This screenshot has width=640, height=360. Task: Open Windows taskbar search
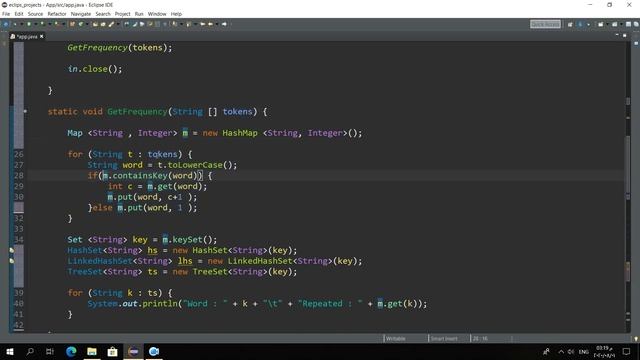30,351
